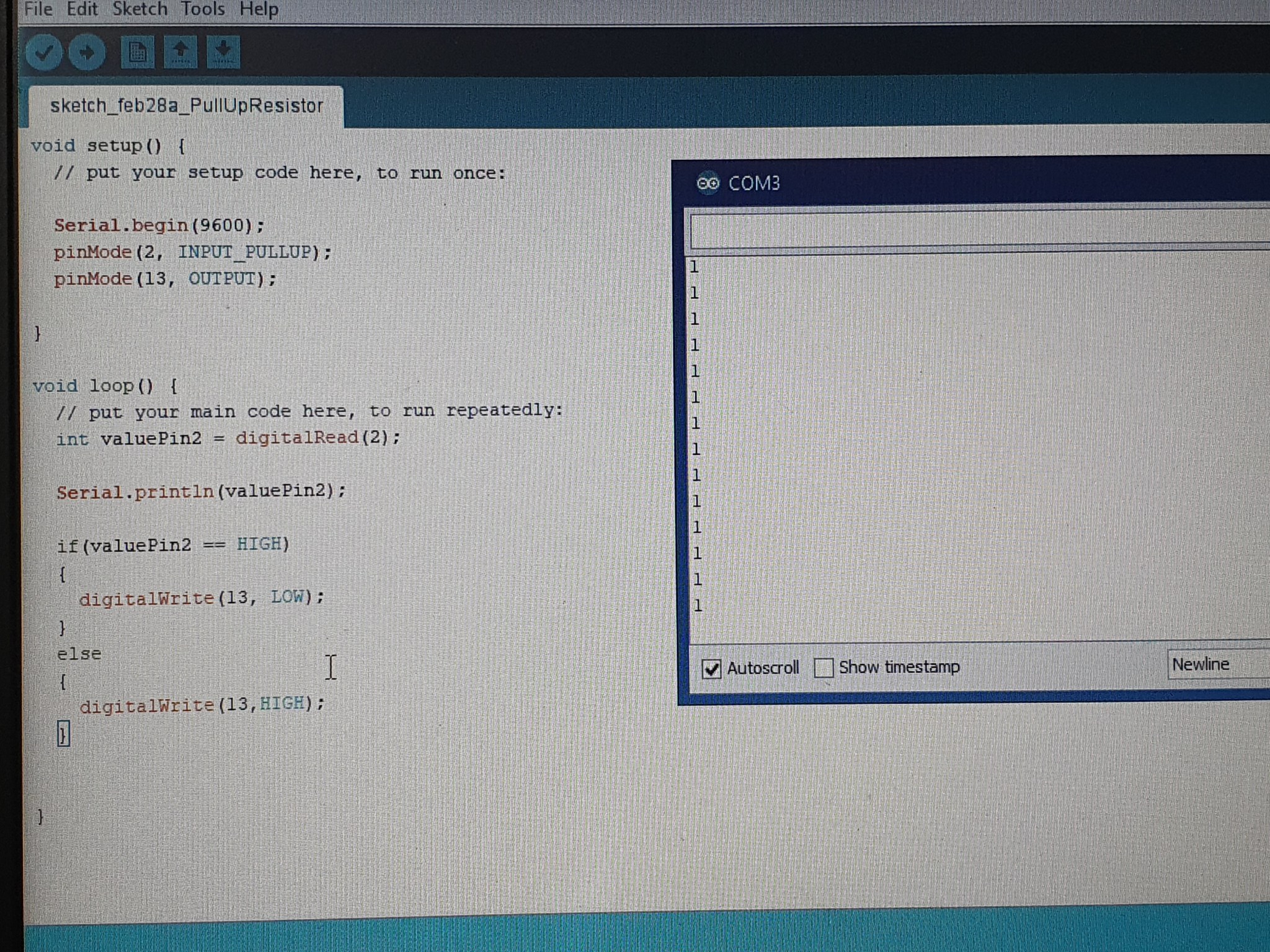Click the Arduino logo in the COM3 titlebar
Screen dimensions: 1270x952
click(708, 183)
